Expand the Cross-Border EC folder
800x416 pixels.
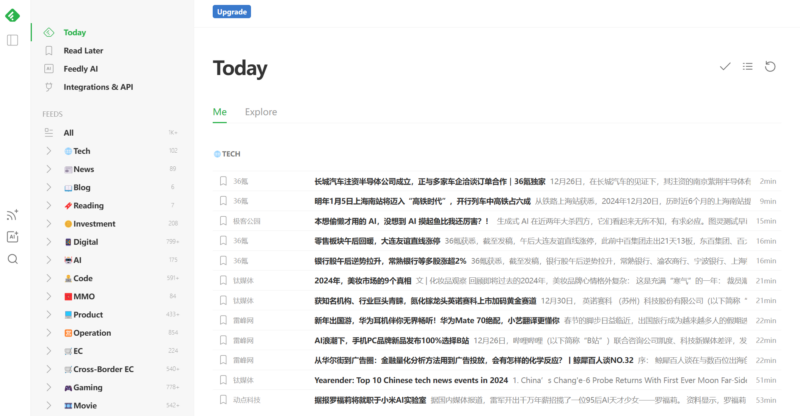click(48, 369)
